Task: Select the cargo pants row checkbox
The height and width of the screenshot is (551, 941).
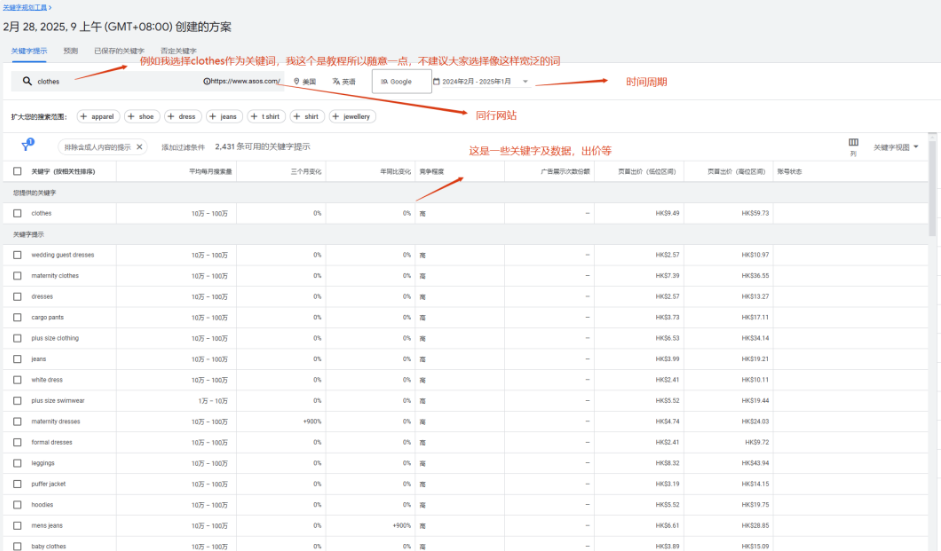Action: click(x=17, y=317)
